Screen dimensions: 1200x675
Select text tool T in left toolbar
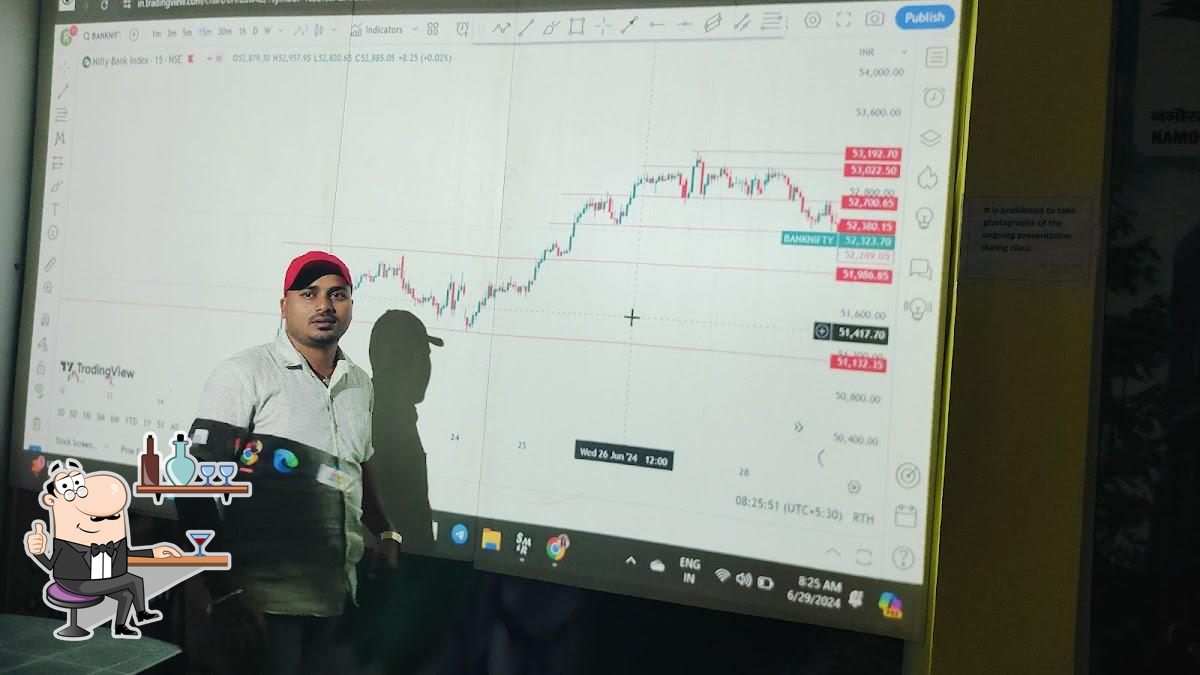55,209
